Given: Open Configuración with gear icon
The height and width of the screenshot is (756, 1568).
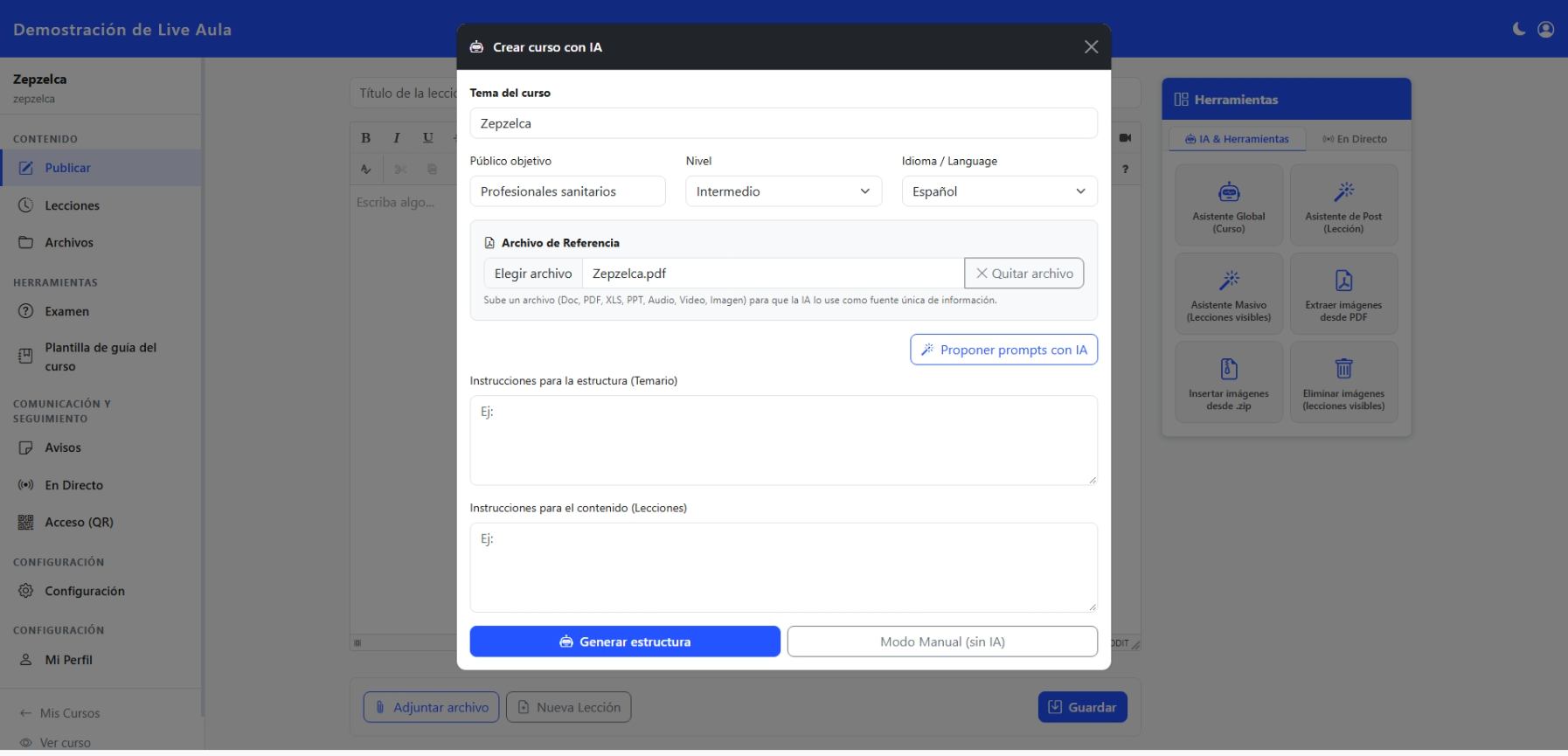Looking at the screenshot, I should (x=101, y=591).
